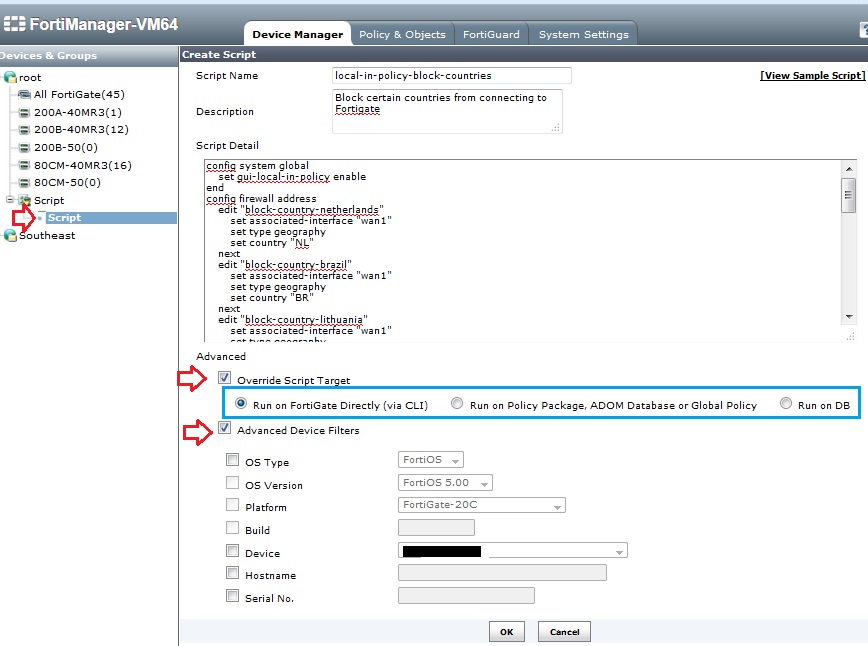Check the Build filter checkbox
The width and height of the screenshot is (868, 646).
pos(232,528)
